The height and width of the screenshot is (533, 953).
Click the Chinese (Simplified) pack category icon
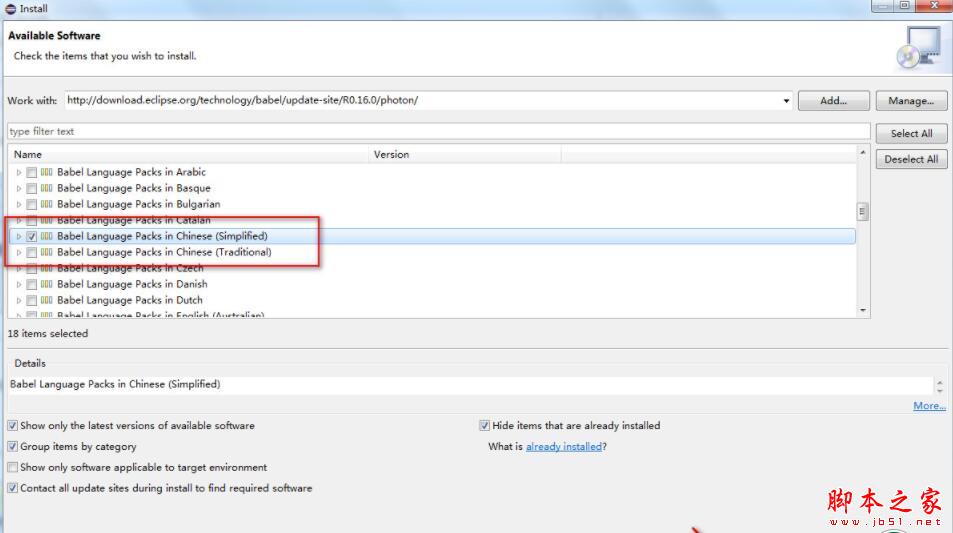[47, 236]
